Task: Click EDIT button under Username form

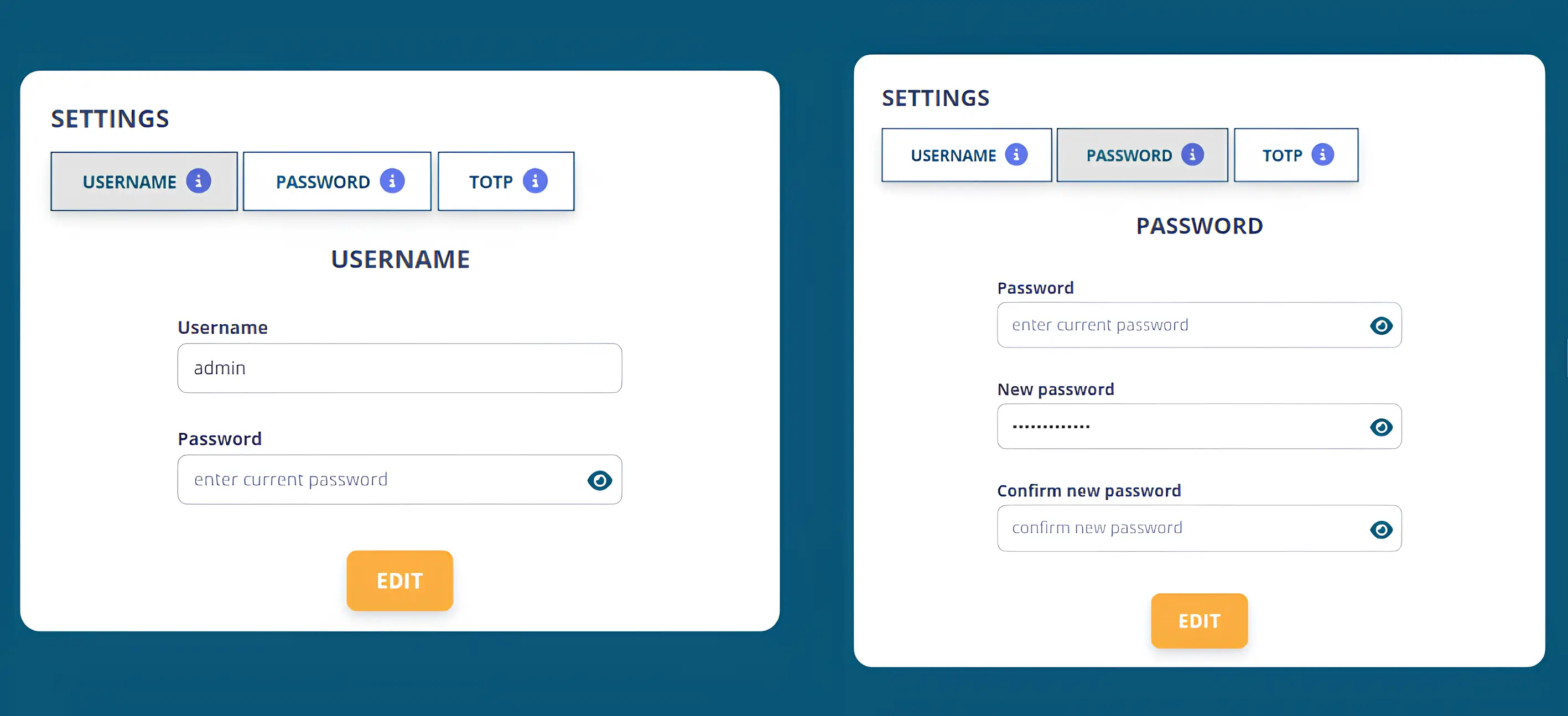Action: (x=400, y=581)
